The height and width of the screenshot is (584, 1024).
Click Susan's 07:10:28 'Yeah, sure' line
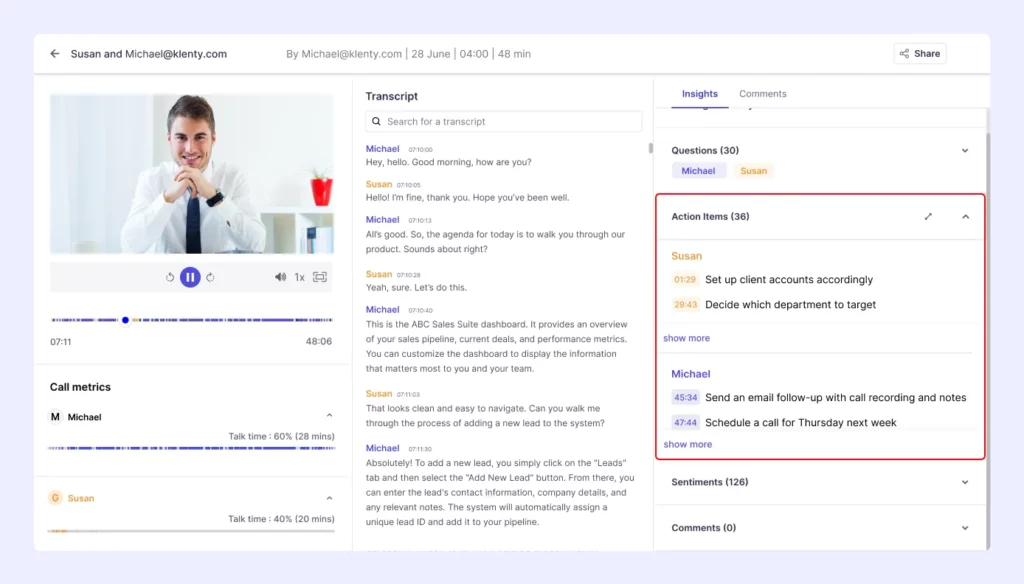[416, 287]
